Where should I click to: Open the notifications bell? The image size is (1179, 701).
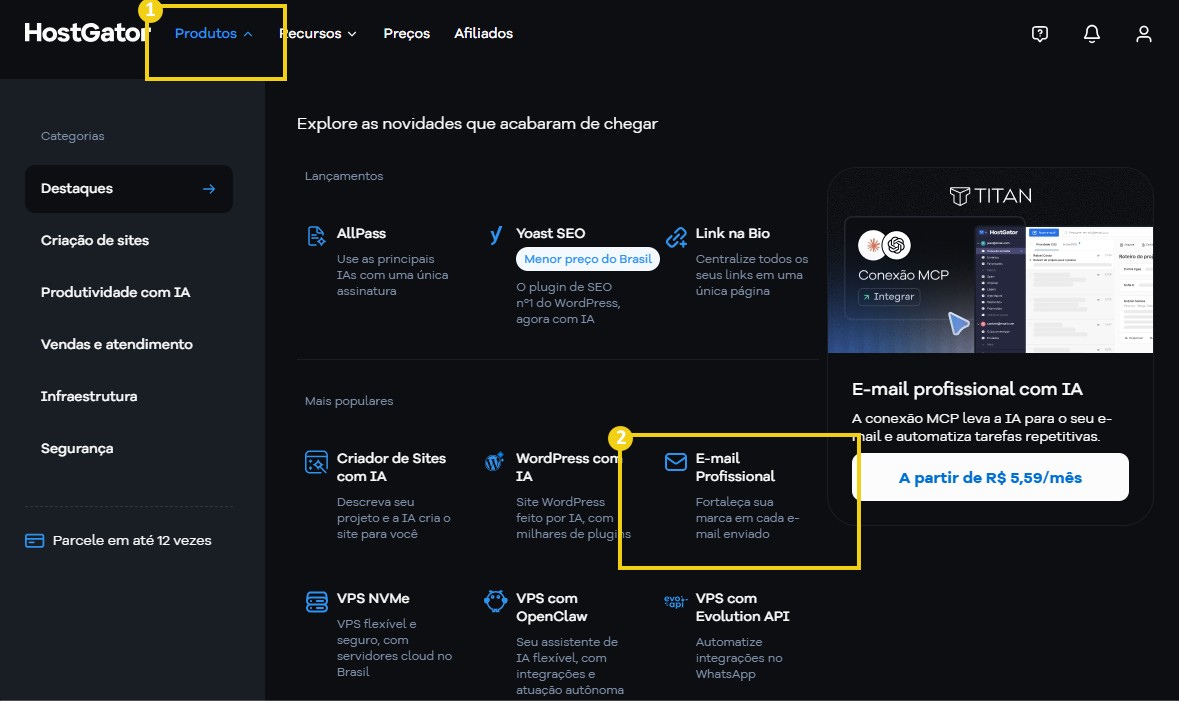click(1092, 34)
